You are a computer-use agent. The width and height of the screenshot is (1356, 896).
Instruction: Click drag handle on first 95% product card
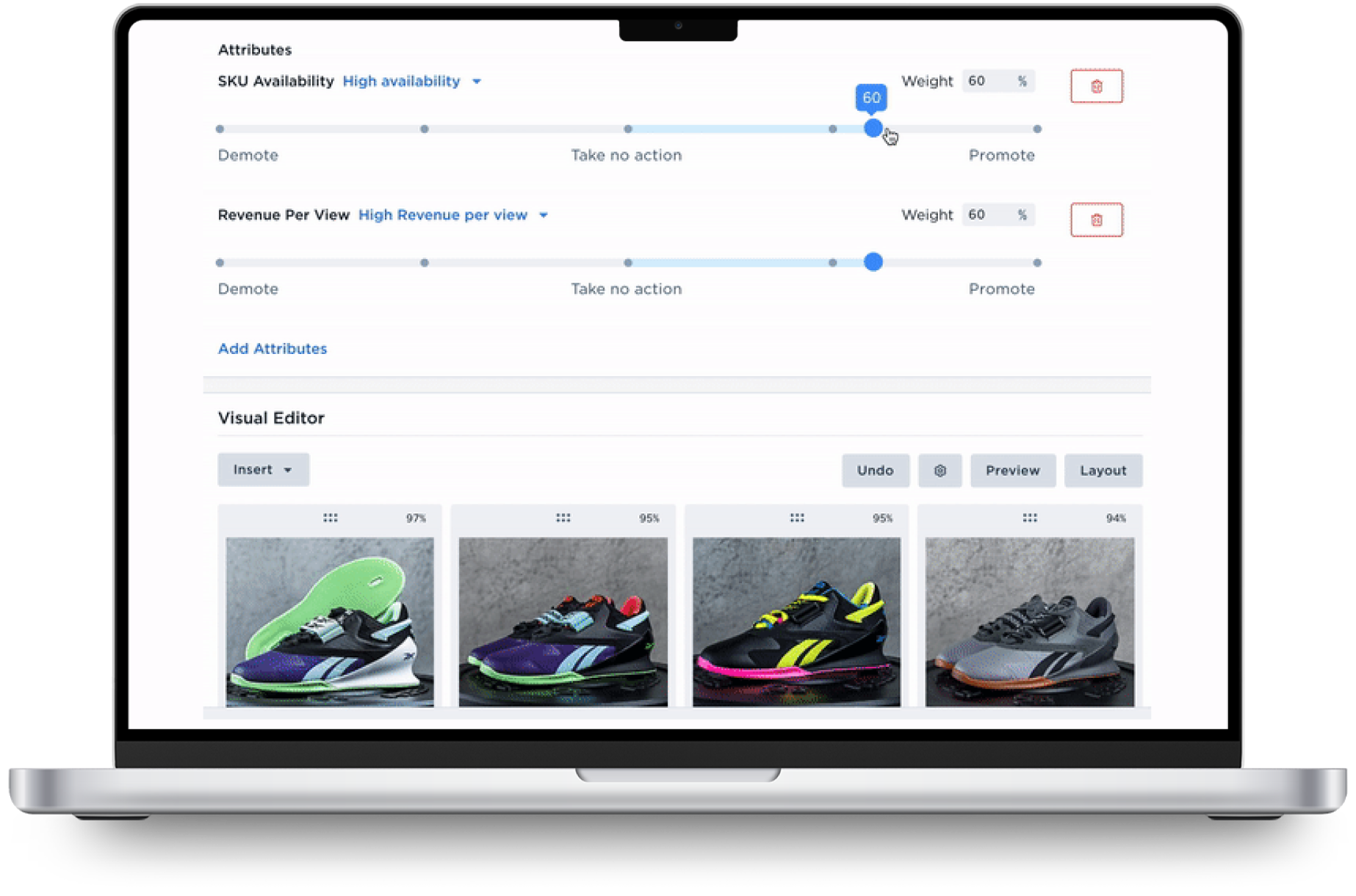(563, 518)
